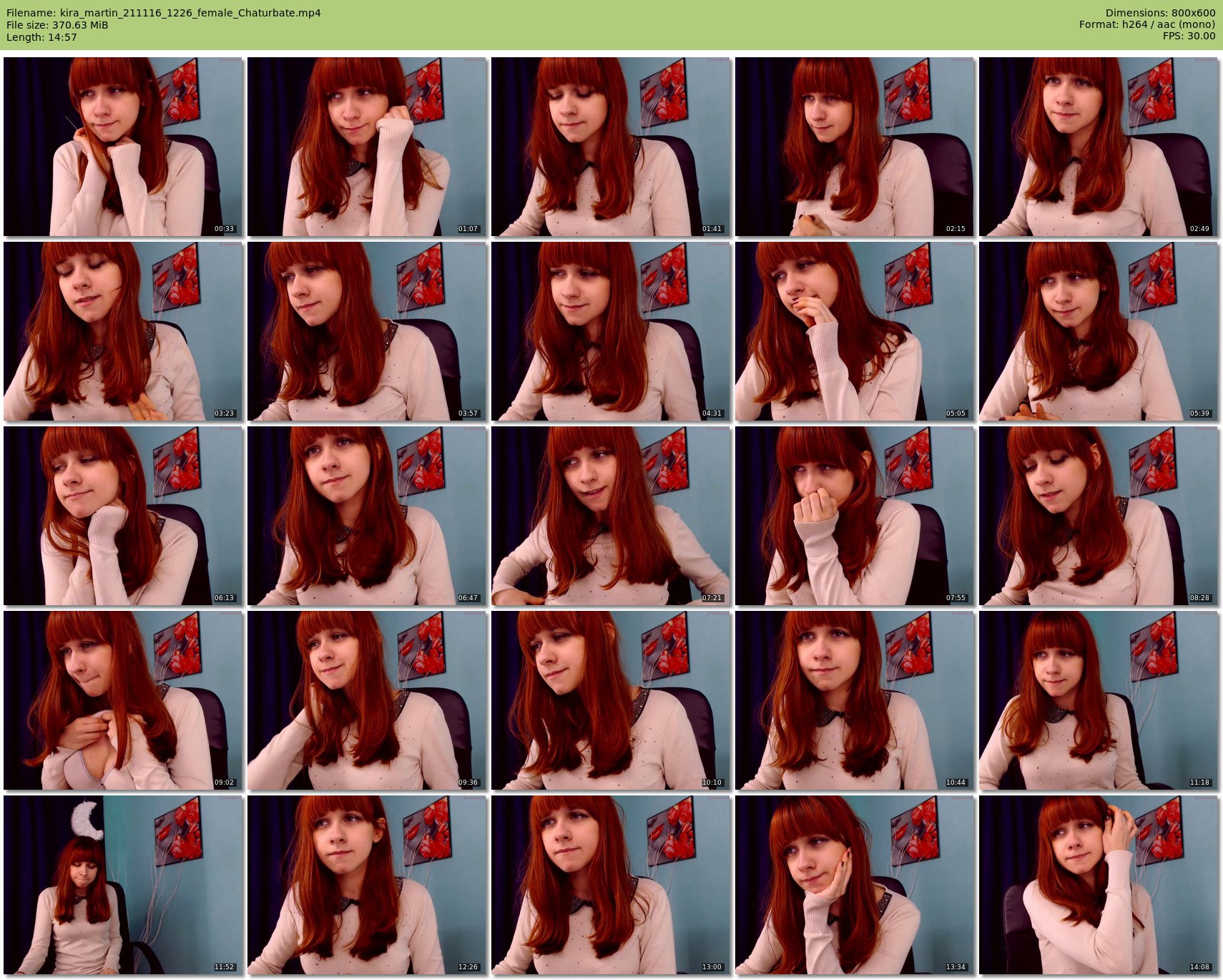The height and width of the screenshot is (980, 1223).
Task: Pick the frame at 06:47
Action: [x=367, y=516]
